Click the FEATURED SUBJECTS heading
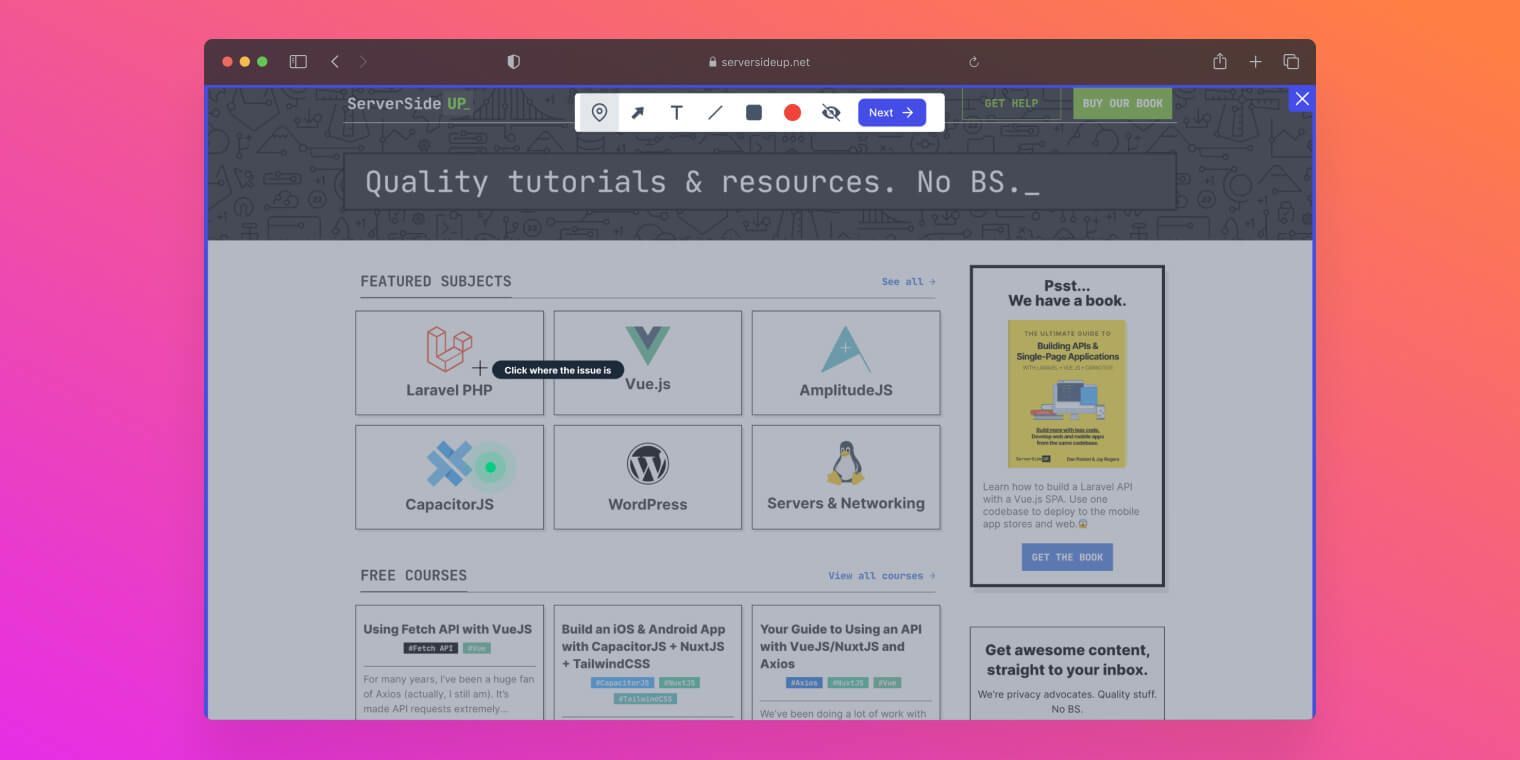1520x760 pixels. click(x=436, y=281)
